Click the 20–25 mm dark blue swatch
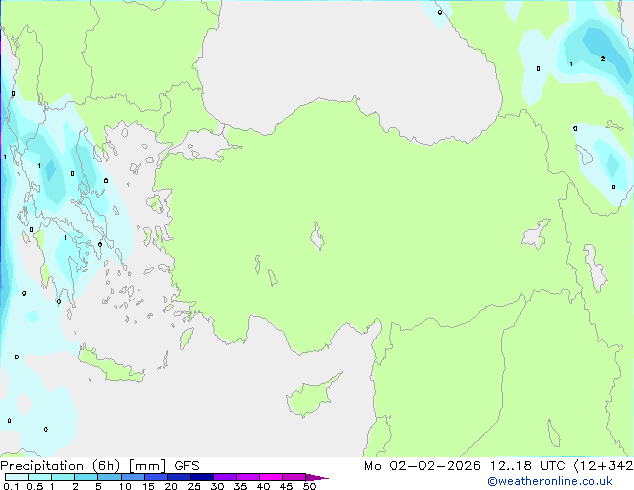 (179, 477)
